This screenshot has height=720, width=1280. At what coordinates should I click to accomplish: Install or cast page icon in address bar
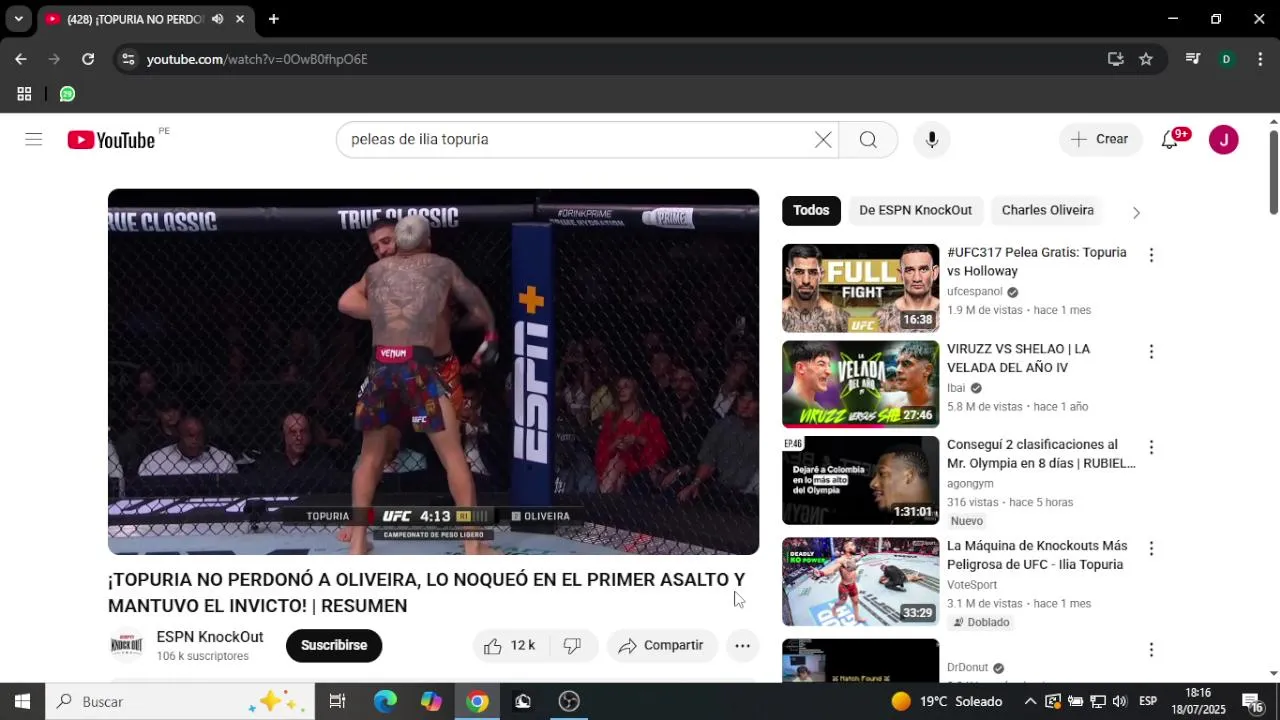(1116, 59)
